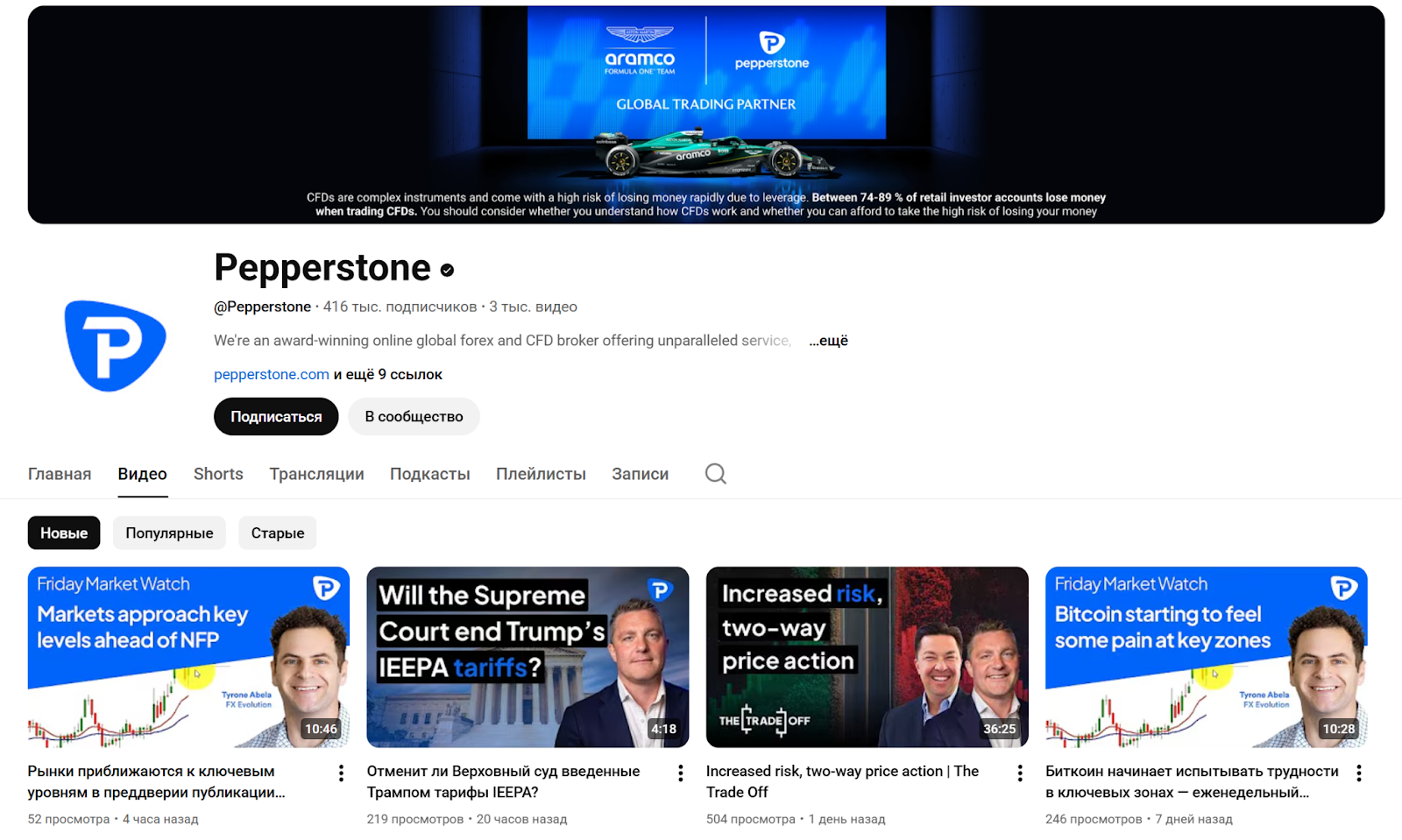The width and height of the screenshot is (1402, 840).
Task: Click the Pepperstone channel avatar logo
Action: [115, 345]
